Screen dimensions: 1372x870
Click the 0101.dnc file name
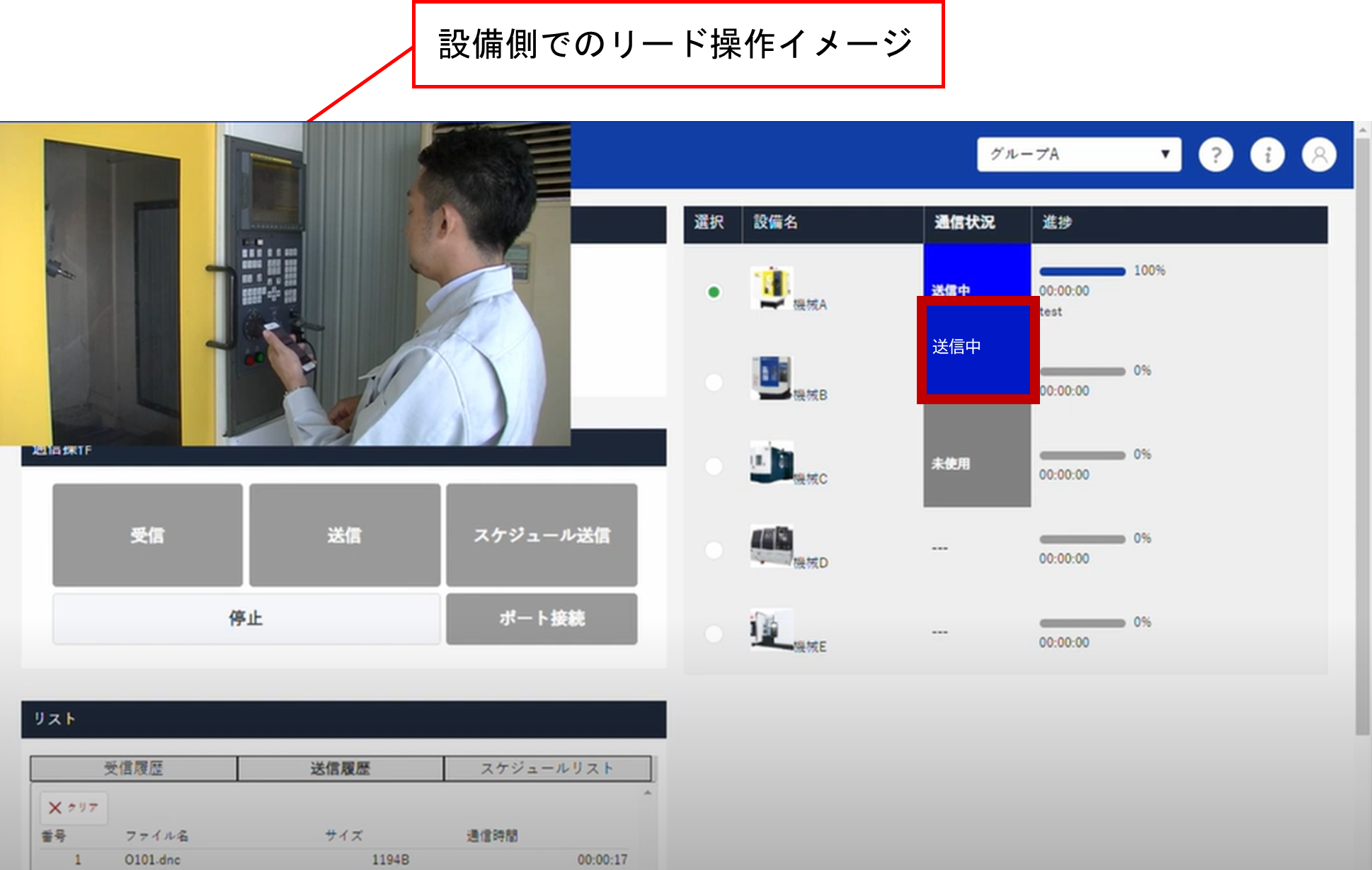(x=152, y=859)
